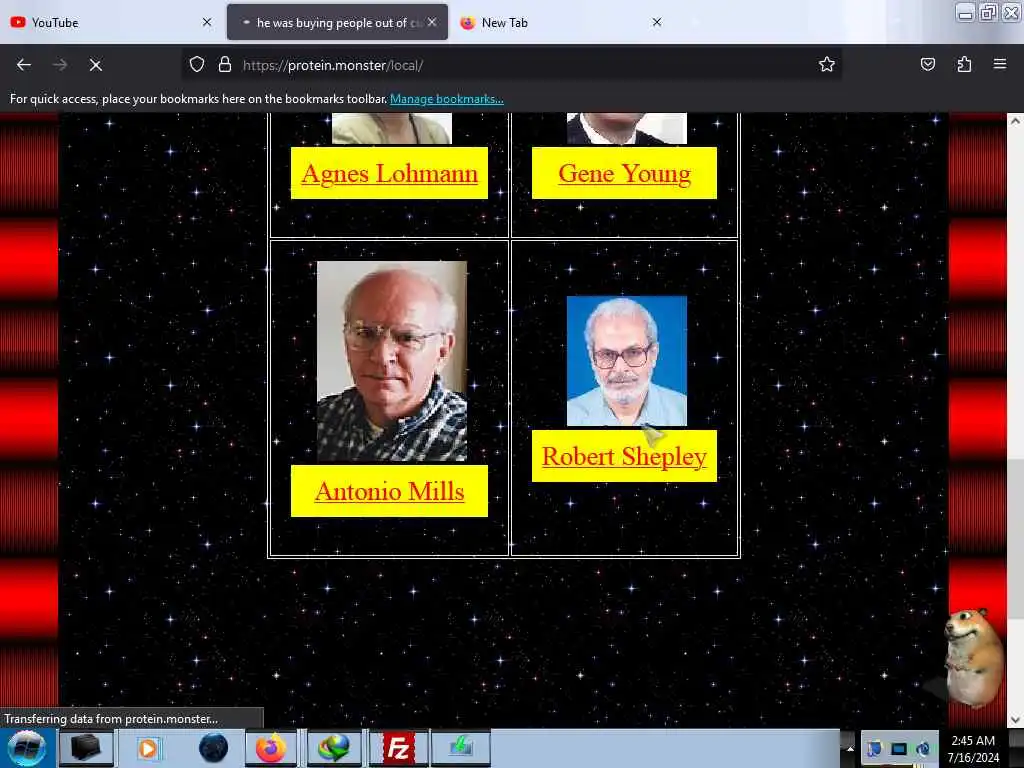Click the hamster figure at page corner
Image resolution: width=1024 pixels, height=768 pixels.
click(x=973, y=656)
